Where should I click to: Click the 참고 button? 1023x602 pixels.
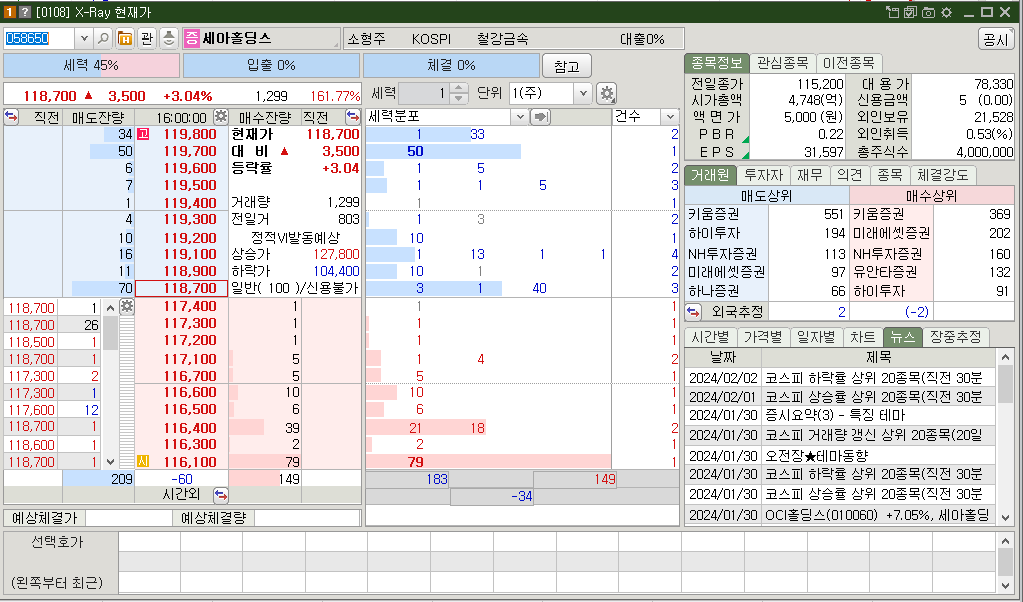[x=566, y=66]
